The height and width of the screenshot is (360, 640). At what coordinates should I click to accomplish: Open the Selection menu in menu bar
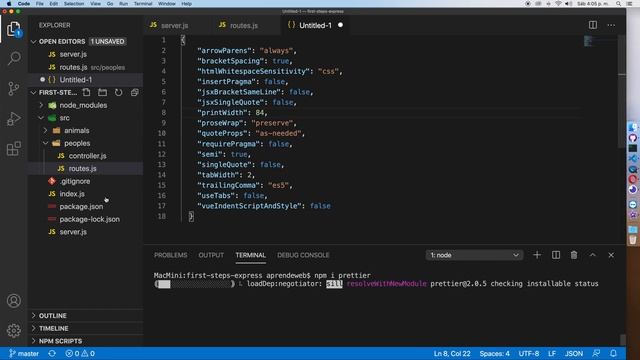click(74, 4)
